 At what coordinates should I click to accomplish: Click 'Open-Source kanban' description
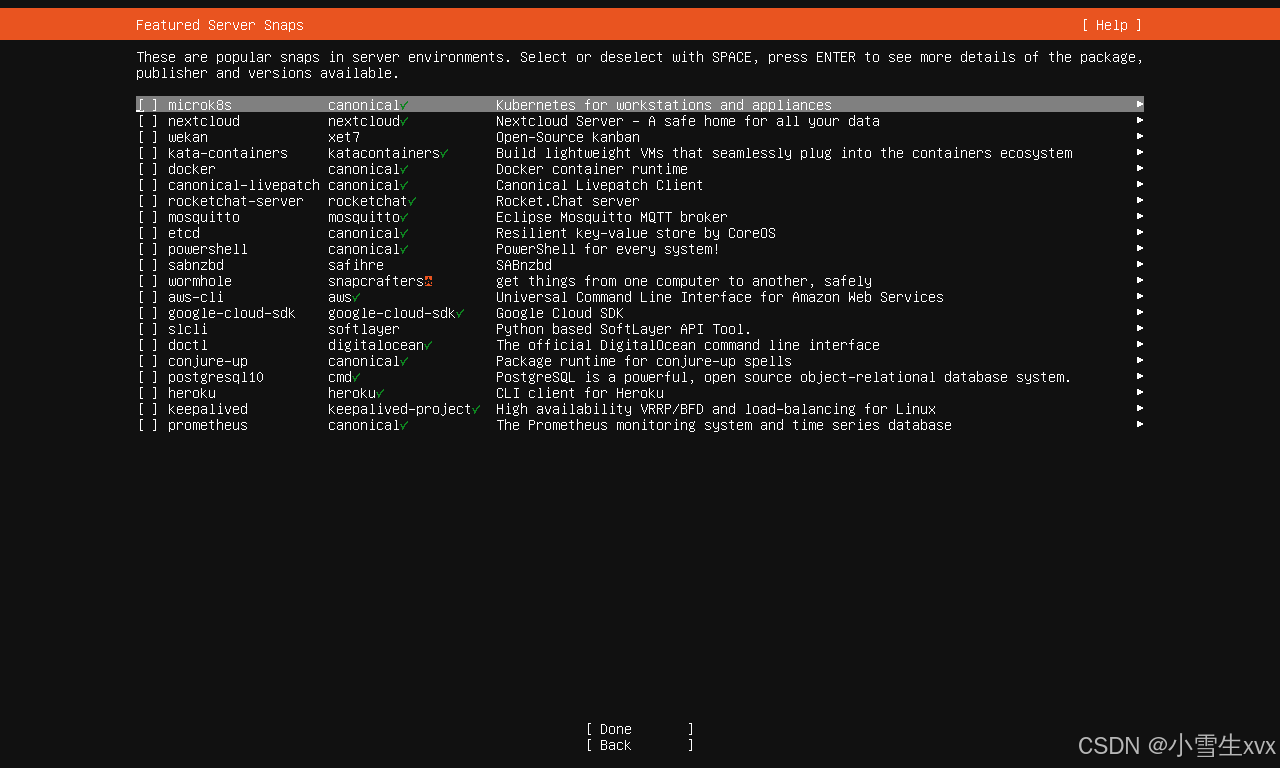(x=568, y=137)
